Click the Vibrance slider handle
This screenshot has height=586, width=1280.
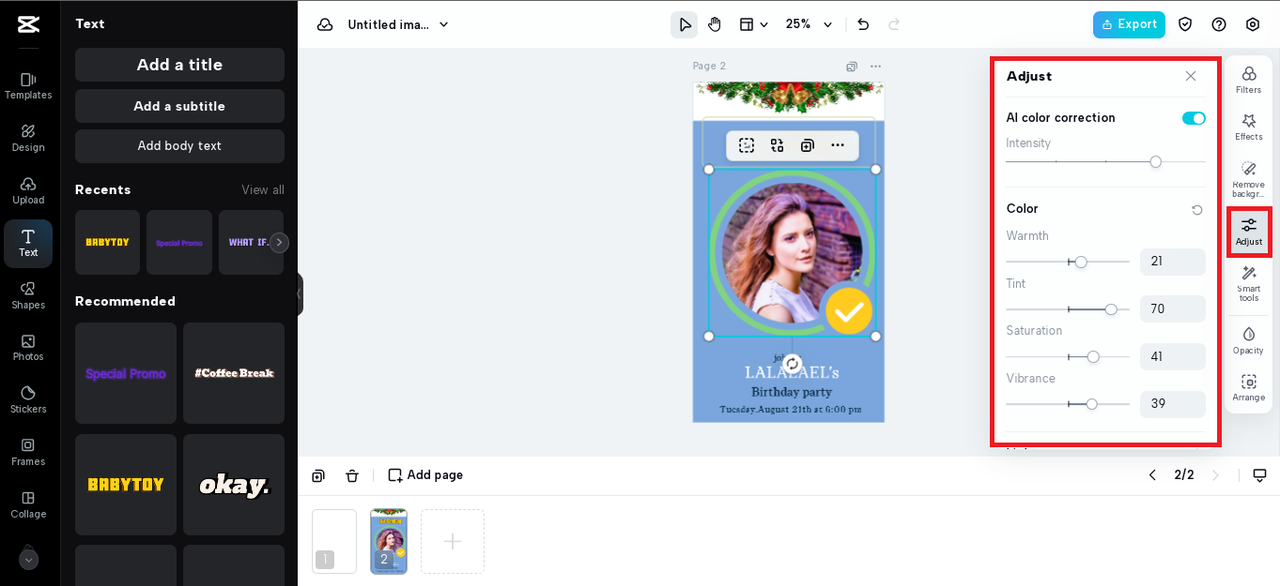1092,404
